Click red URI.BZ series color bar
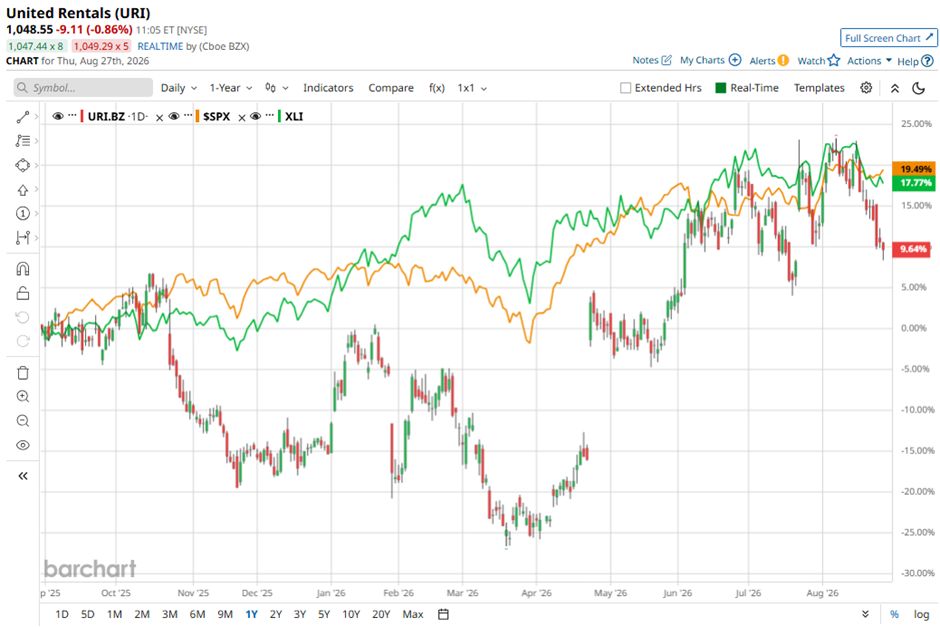Viewport: 940px width, 627px height. pos(82,116)
